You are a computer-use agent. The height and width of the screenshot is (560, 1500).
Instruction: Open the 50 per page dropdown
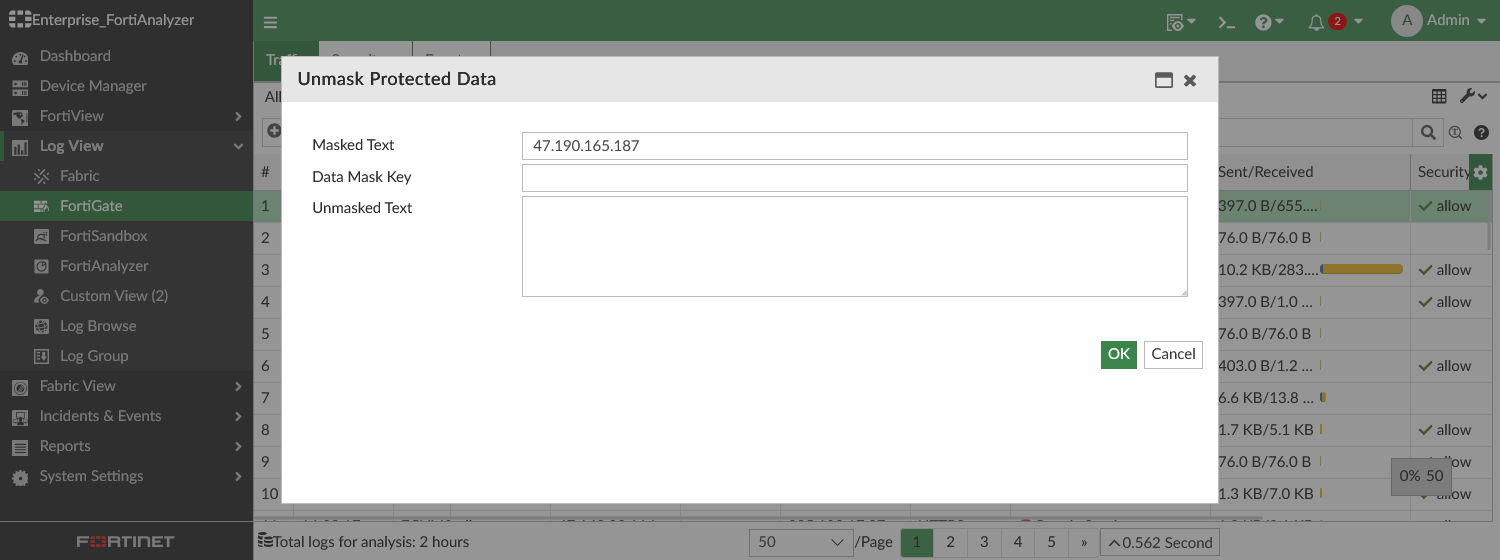[x=801, y=542]
